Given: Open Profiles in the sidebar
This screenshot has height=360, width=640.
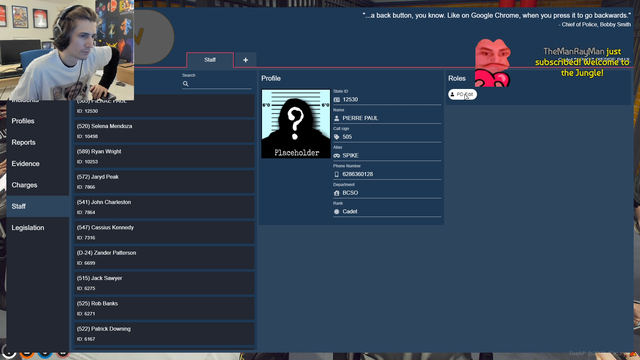Looking at the screenshot, I should (x=38, y=121).
